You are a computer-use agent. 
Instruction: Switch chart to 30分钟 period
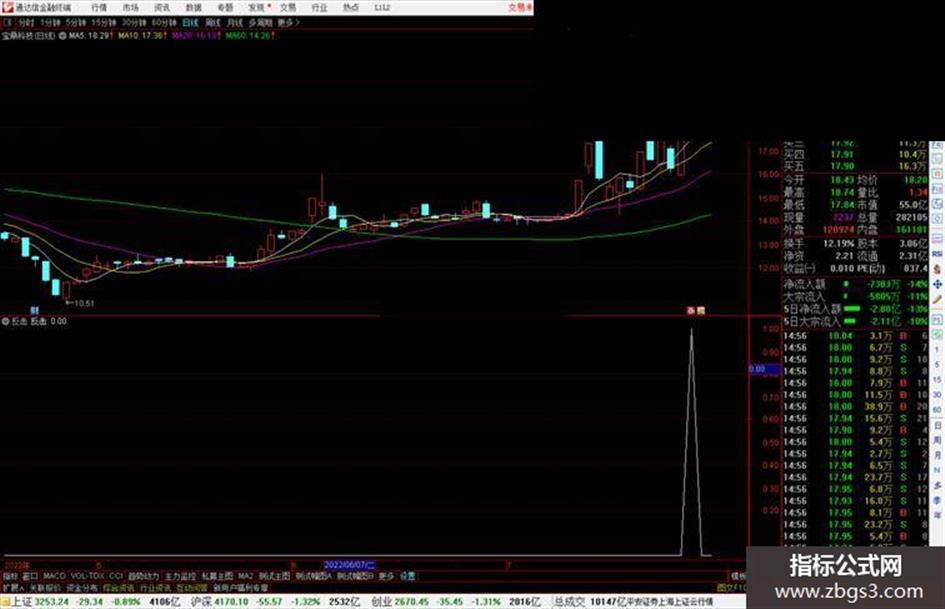[x=134, y=22]
